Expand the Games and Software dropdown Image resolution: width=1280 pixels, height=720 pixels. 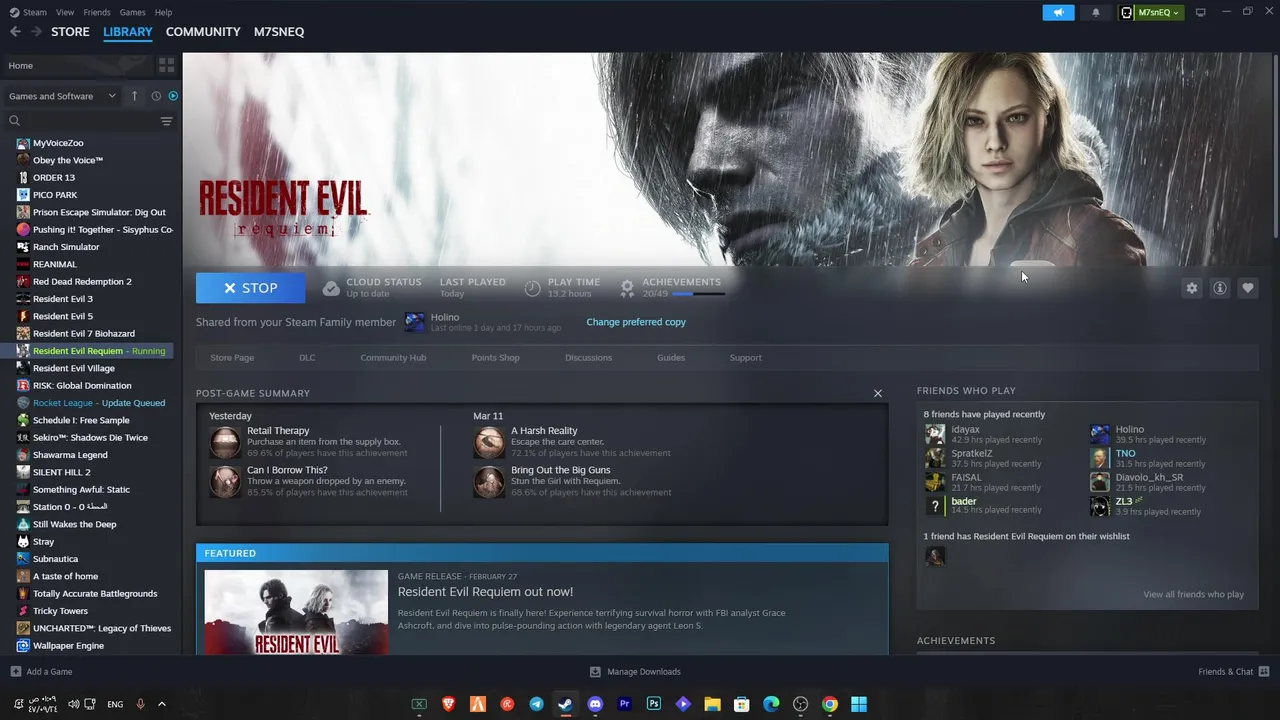[62, 96]
